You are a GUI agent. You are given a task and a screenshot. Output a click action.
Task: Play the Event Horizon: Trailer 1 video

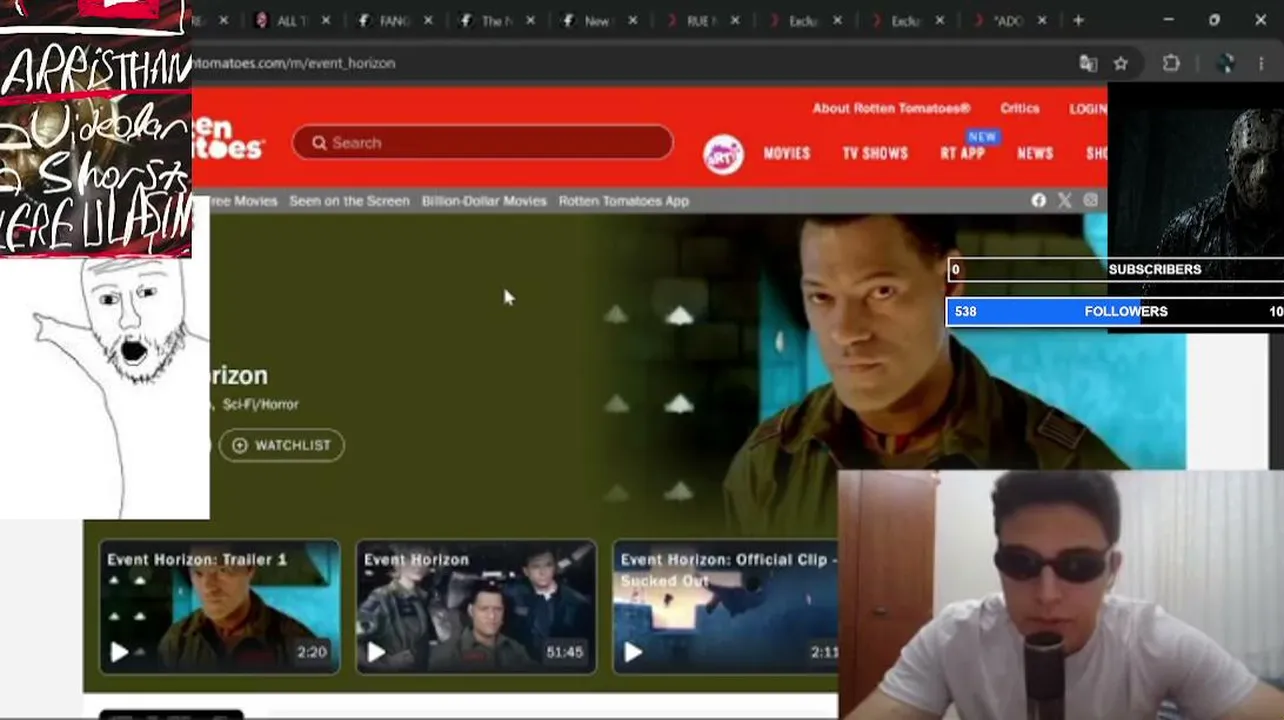[x=119, y=653]
